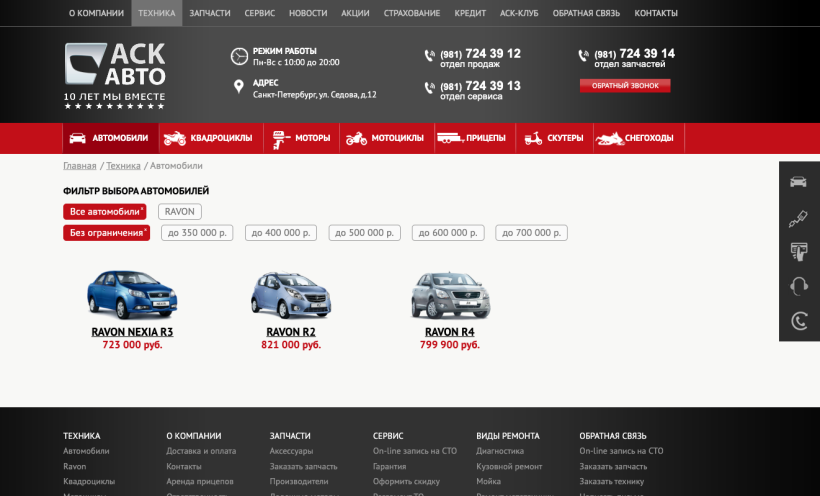The width and height of the screenshot is (820, 496).
Task: Click the Обратный звонок button
Action: (x=625, y=85)
